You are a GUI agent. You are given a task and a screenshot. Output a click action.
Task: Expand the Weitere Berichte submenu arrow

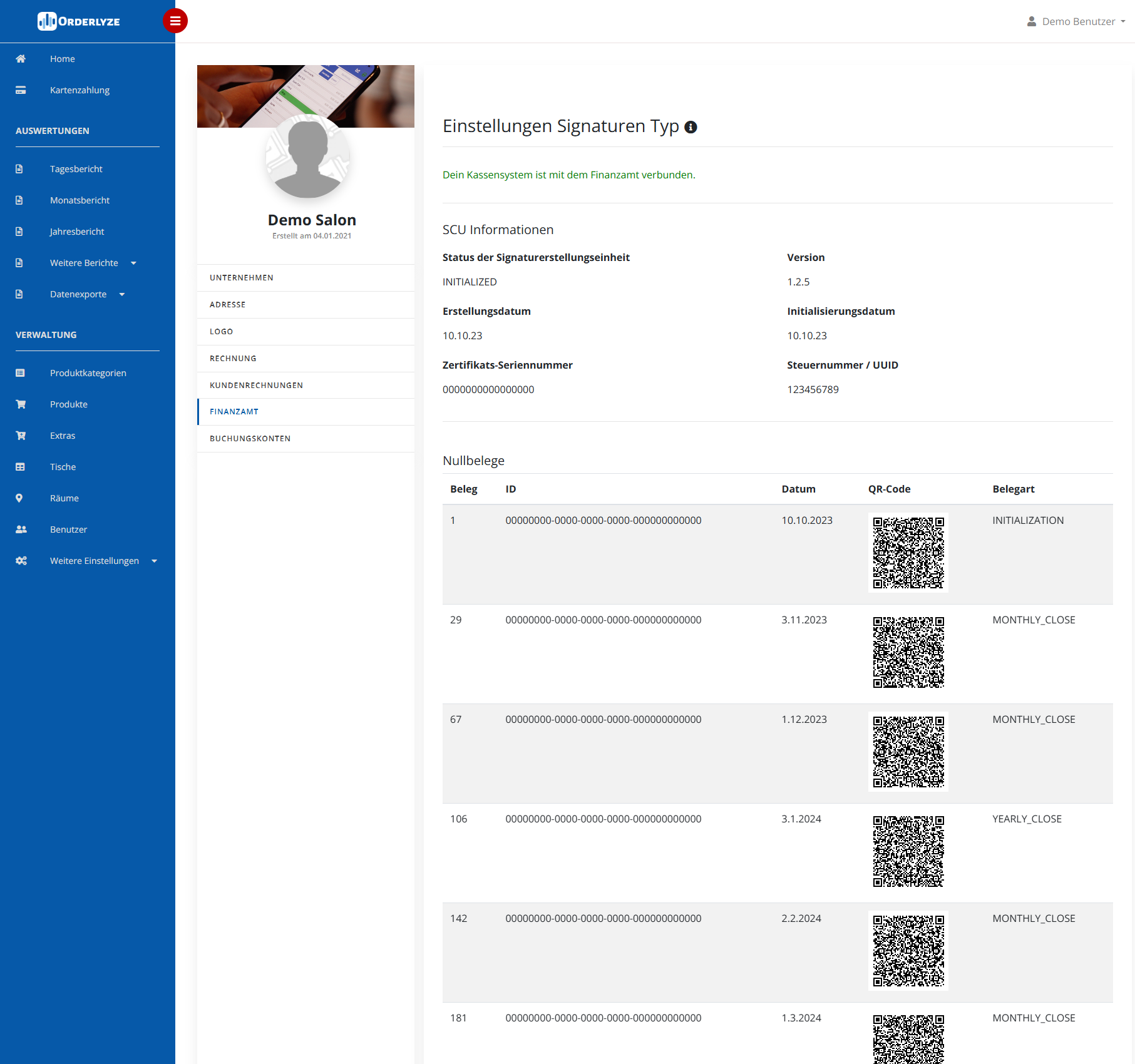click(x=133, y=263)
